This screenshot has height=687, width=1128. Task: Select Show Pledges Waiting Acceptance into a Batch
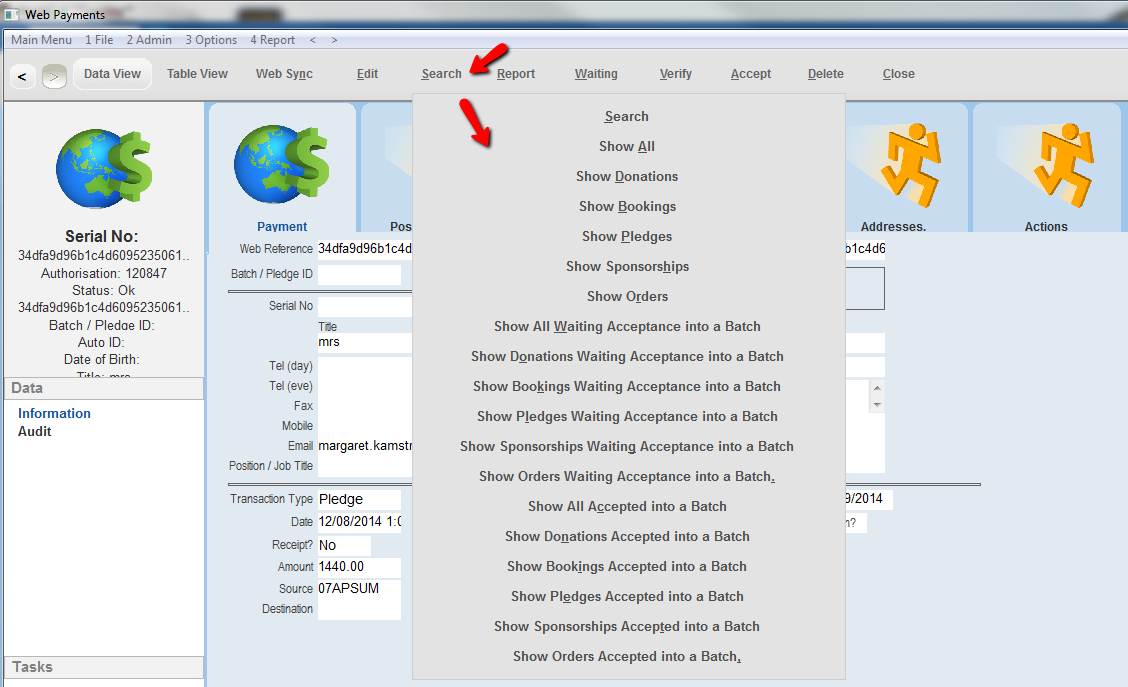point(627,417)
